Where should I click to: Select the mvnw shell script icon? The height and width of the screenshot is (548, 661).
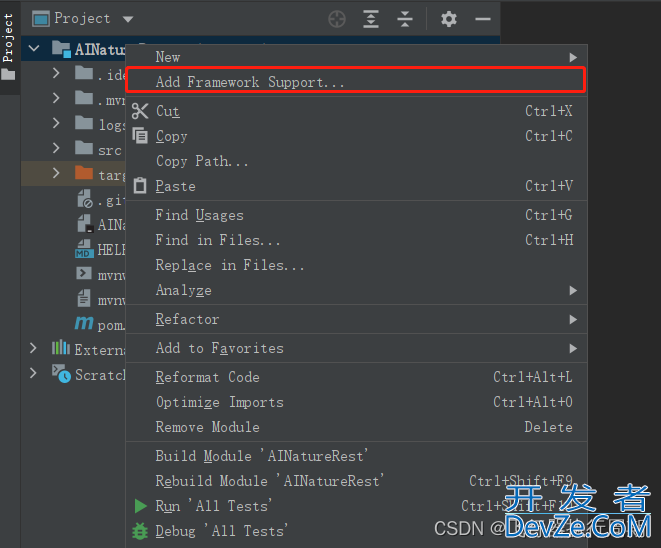(x=84, y=273)
